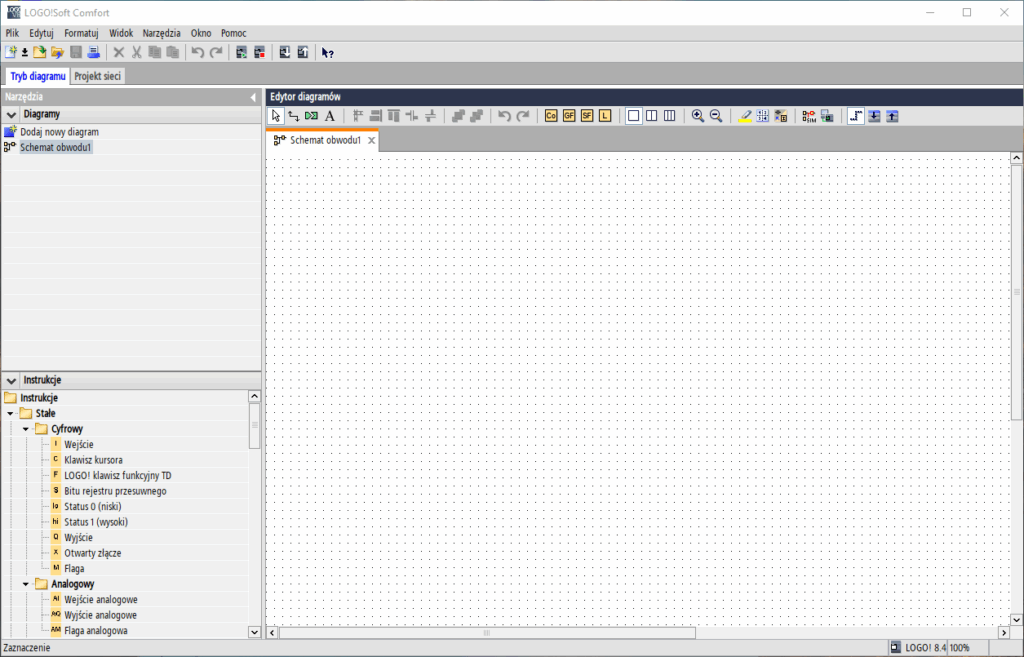The width and height of the screenshot is (1024, 657).
Task: Click Dodaj nowy diagram
Action: click(x=59, y=132)
